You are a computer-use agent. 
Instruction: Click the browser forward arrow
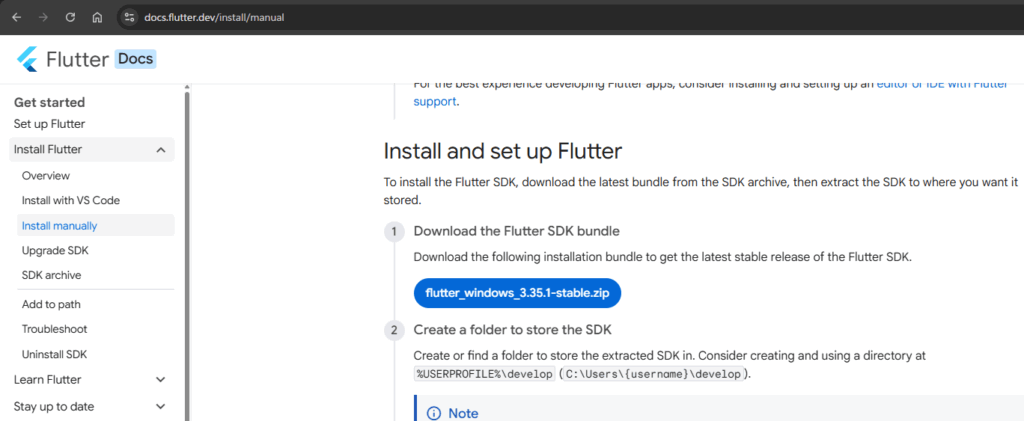(x=44, y=18)
